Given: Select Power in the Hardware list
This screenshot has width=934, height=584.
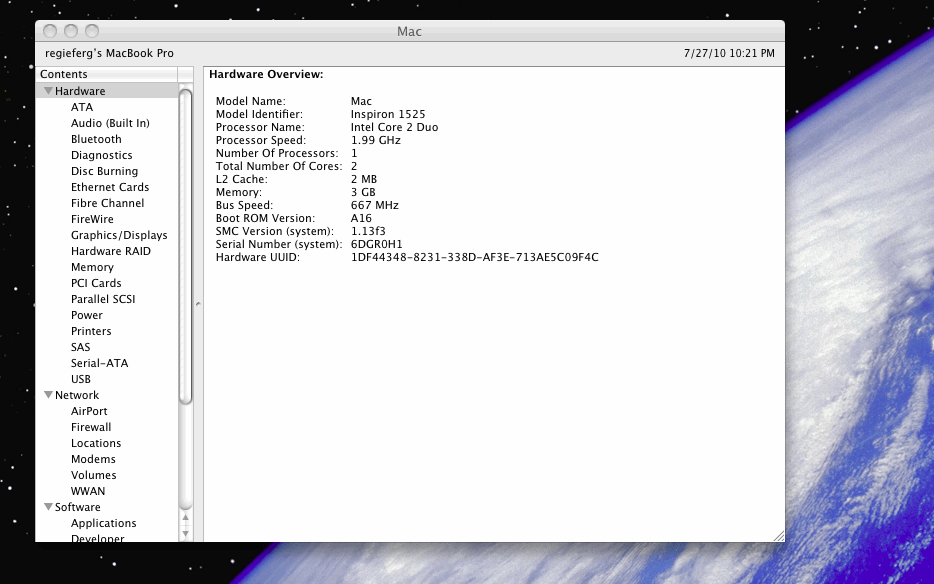Looking at the screenshot, I should click(86, 315).
